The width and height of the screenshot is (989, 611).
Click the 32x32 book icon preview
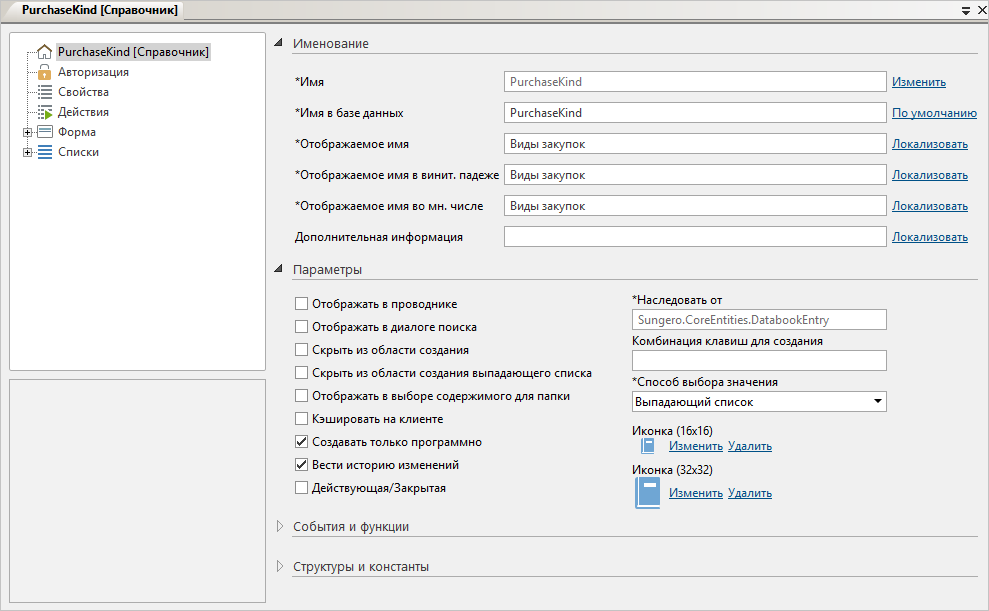[x=648, y=493]
